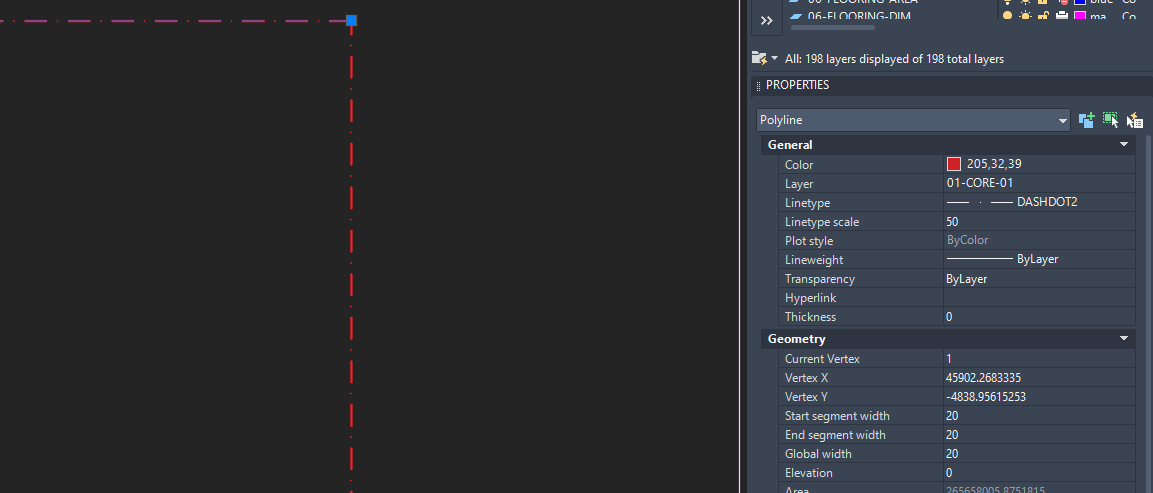Click the Current Vertex value 1

click(x=1040, y=359)
